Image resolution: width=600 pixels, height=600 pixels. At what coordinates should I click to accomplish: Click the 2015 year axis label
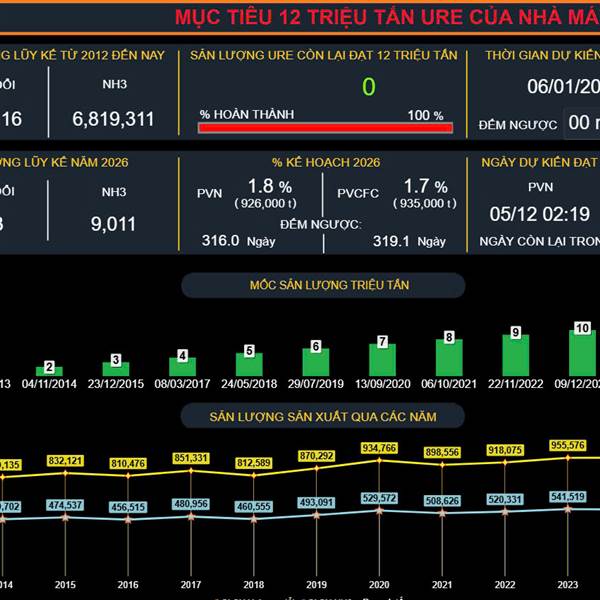point(65,585)
